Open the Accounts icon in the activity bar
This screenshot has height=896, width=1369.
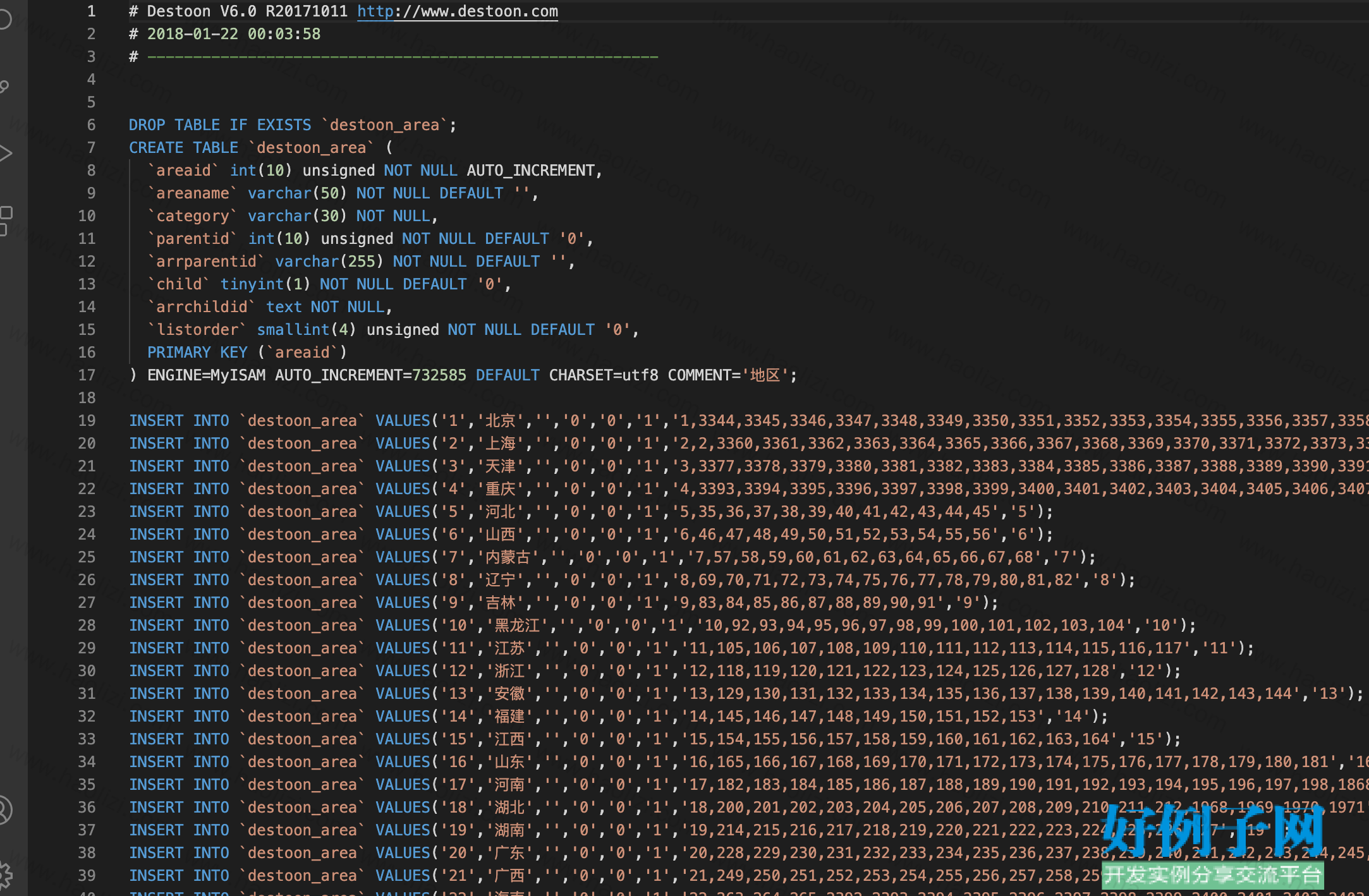click(4, 810)
